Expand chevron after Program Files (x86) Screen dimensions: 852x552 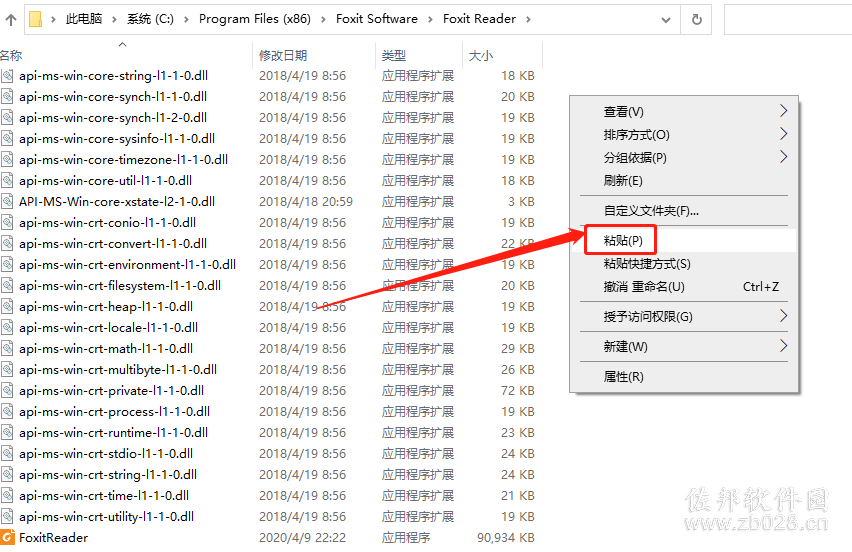[x=323, y=20]
